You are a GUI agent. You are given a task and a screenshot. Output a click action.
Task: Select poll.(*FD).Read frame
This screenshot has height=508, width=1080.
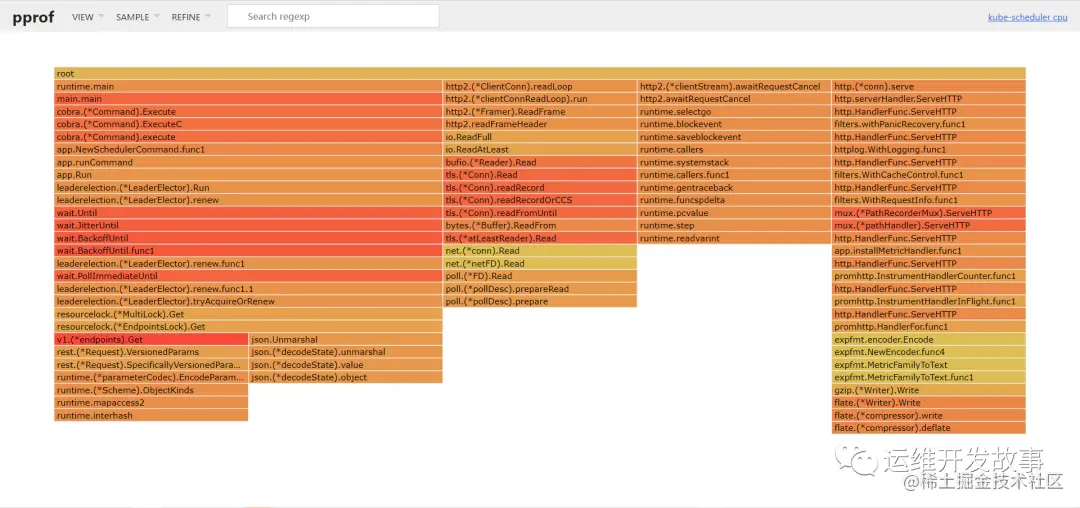pos(540,276)
